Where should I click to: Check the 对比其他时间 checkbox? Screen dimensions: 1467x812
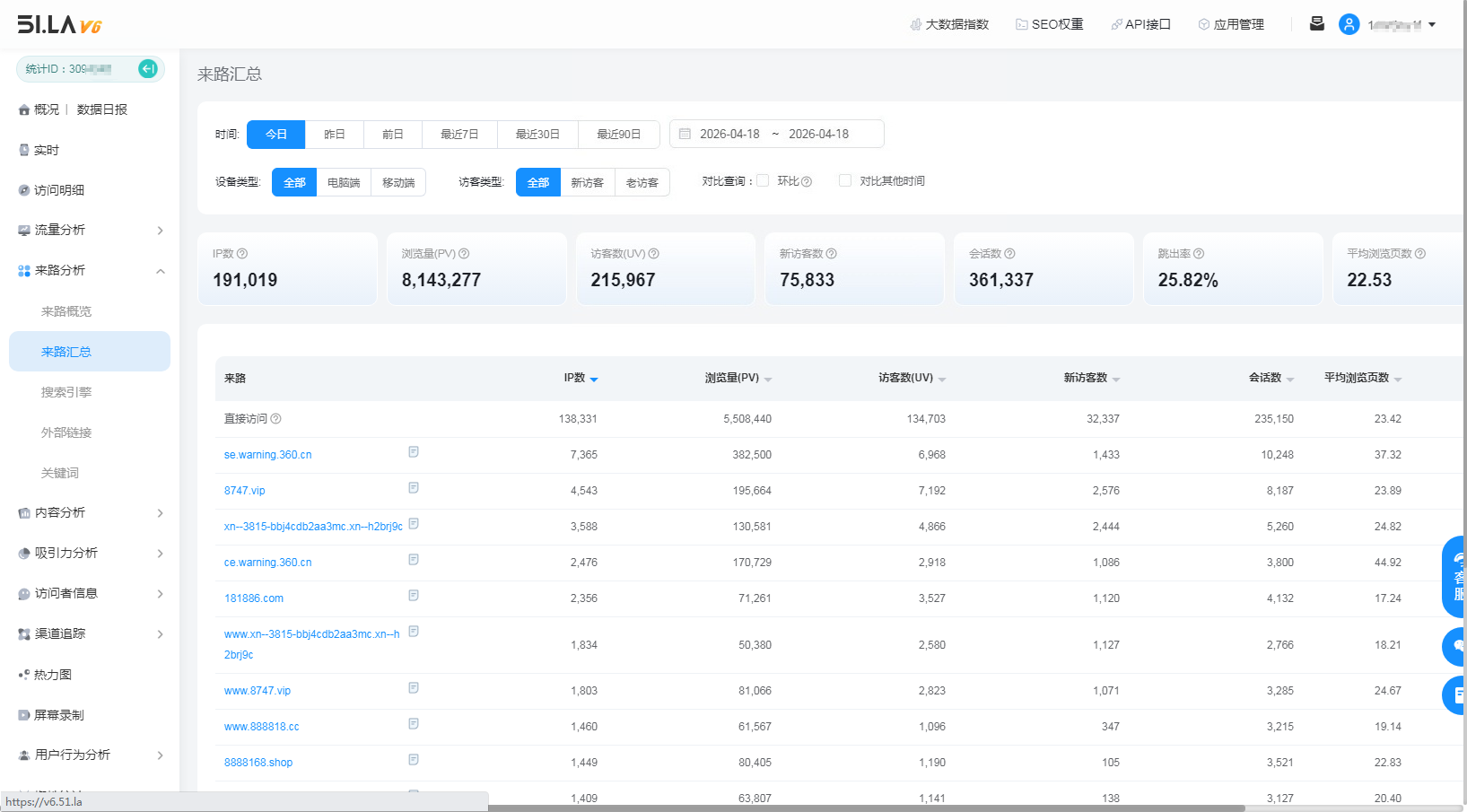(x=844, y=180)
